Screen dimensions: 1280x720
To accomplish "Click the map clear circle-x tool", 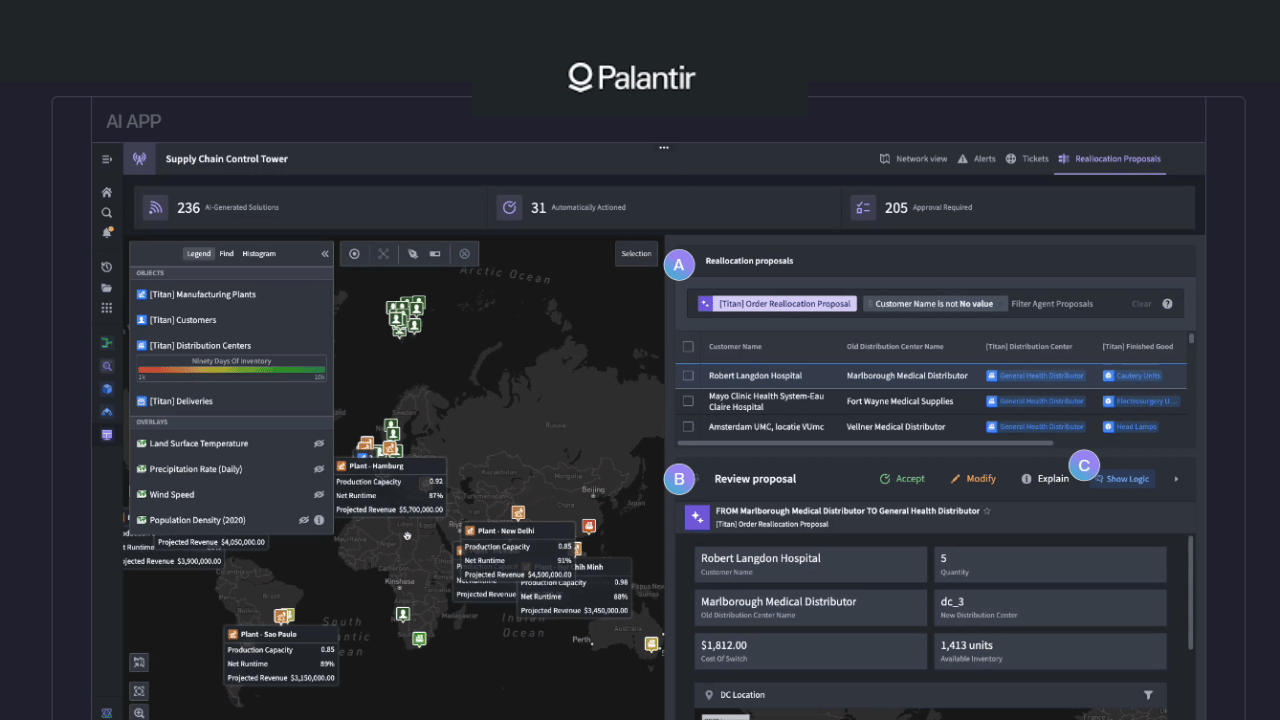I will (464, 254).
